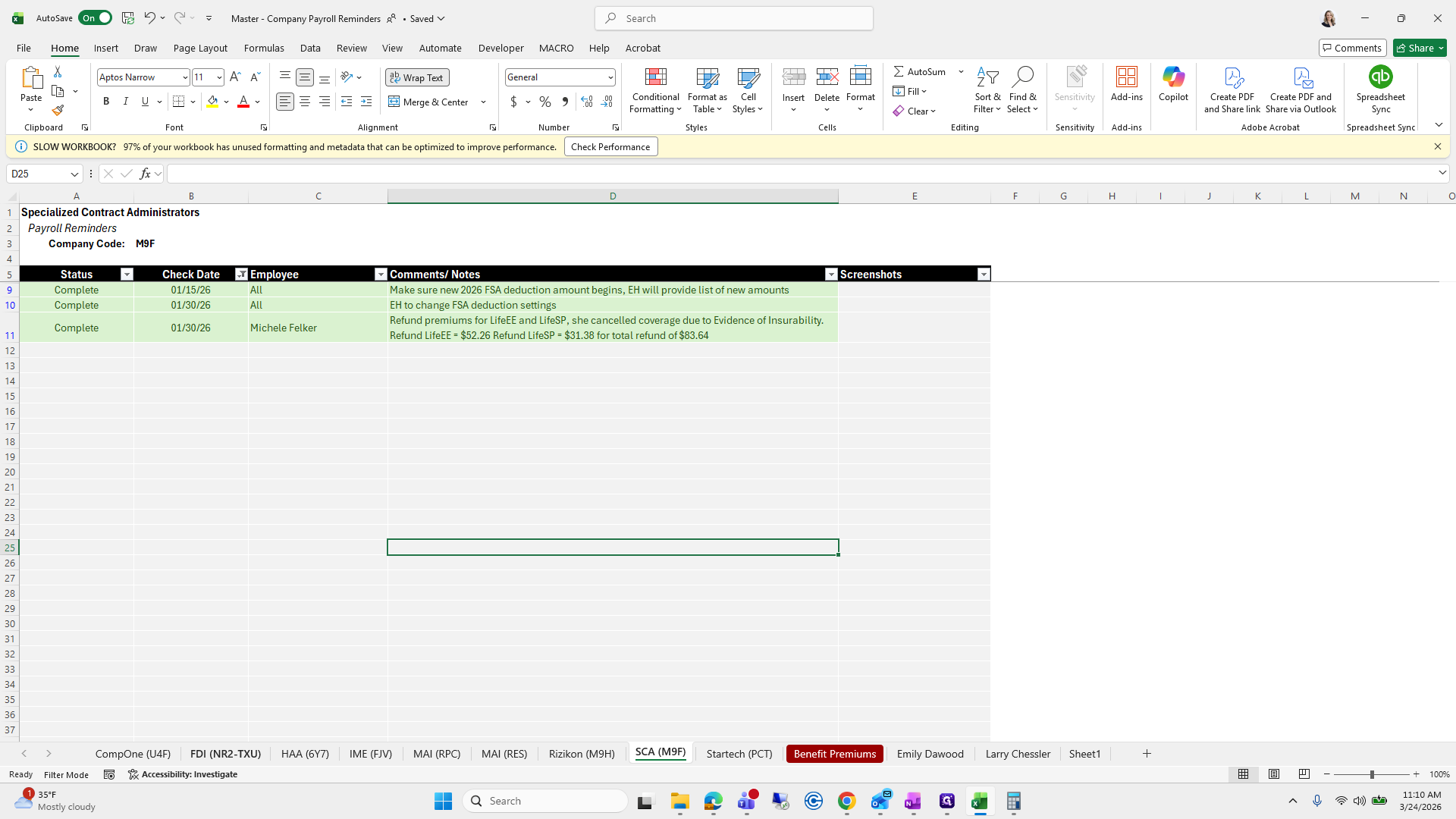This screenshot has width=1456, height=819.
Task: Click the yellow Fill Color swatch
Action: click(212, 102)
